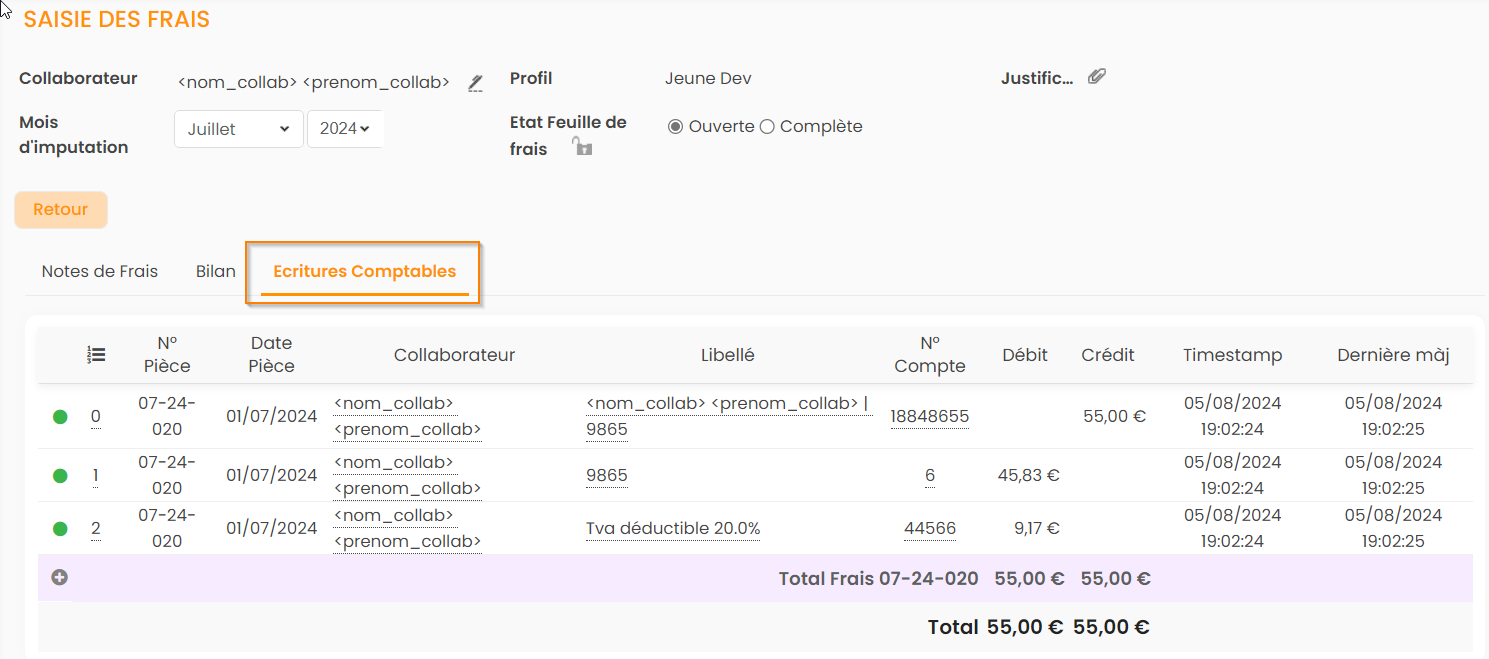This screenshot has height=659, width=1489.
Task: Switch to the Bilan tab
Action: point(216,272)
